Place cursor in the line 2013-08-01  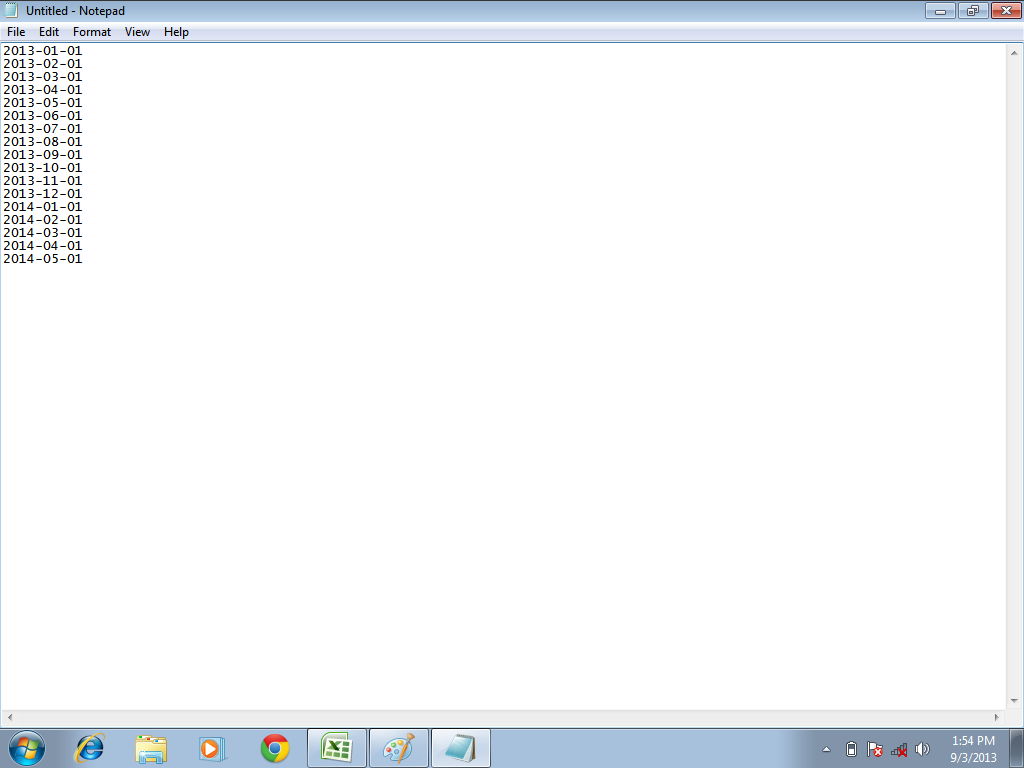tap(43, 142)
